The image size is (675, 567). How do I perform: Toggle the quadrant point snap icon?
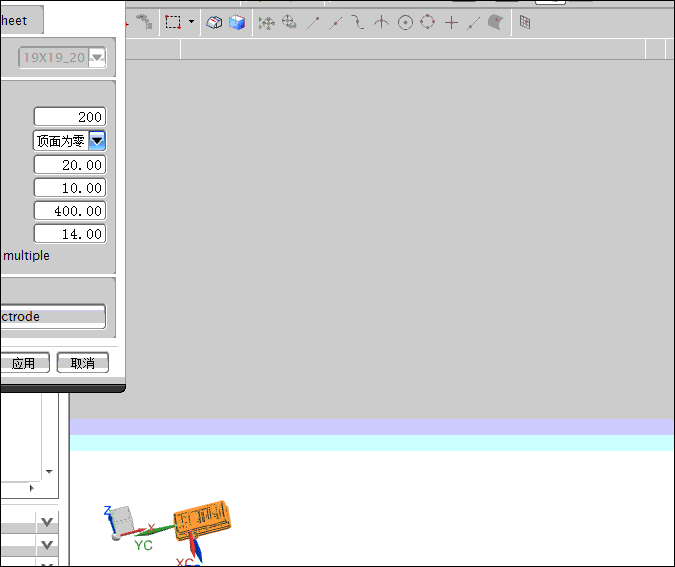click(427, 22)
